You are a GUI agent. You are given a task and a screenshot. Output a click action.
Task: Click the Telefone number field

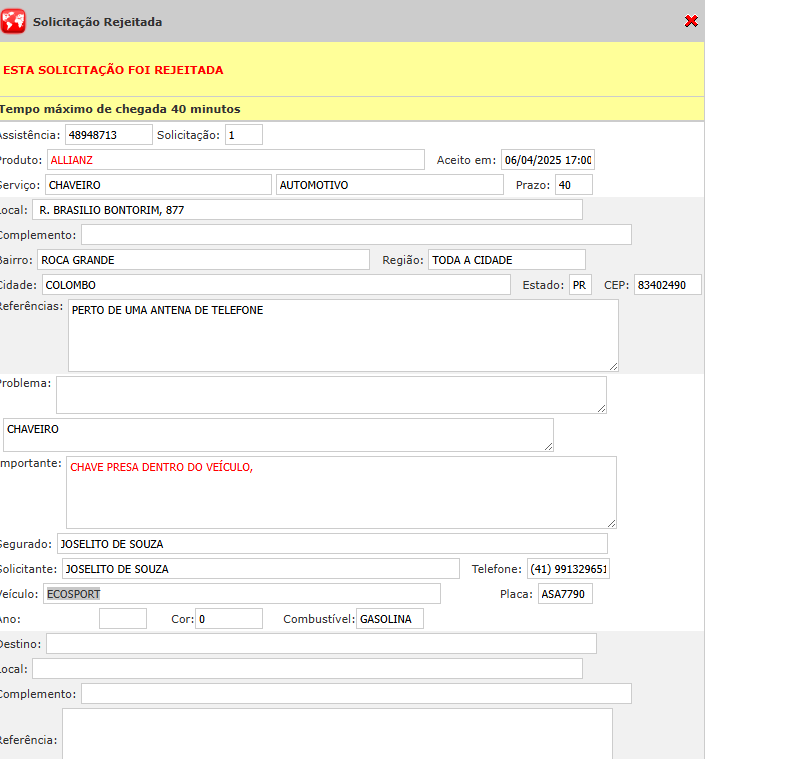point(568,569)
